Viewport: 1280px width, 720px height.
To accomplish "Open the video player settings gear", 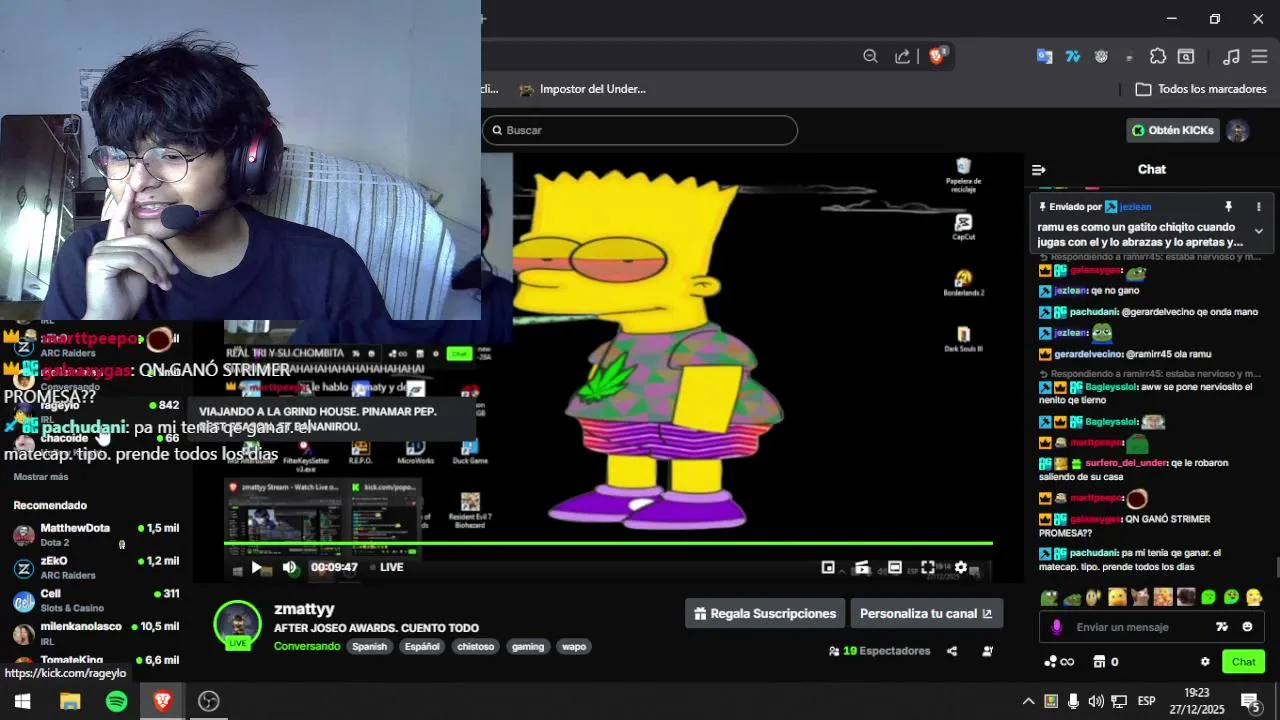I will click(x=961, y=567).
